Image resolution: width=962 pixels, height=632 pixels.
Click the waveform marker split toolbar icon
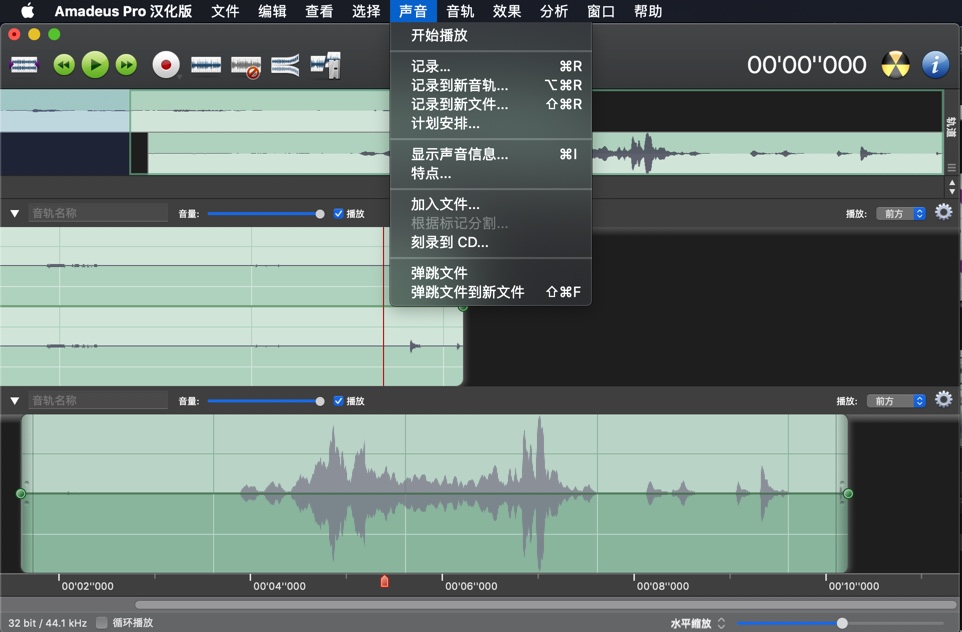pyautogui.click(x=326, y=65)
